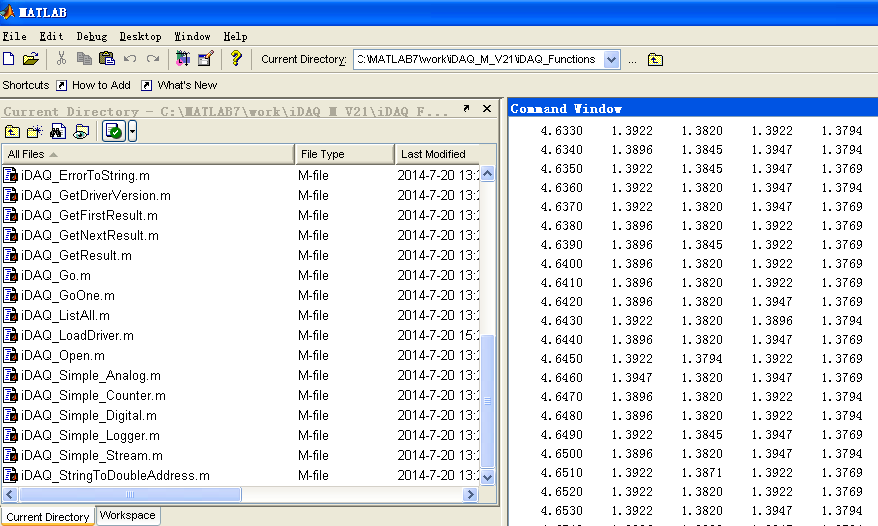
Task: Click the How to Add shortcut
Action: coord(94,85)
